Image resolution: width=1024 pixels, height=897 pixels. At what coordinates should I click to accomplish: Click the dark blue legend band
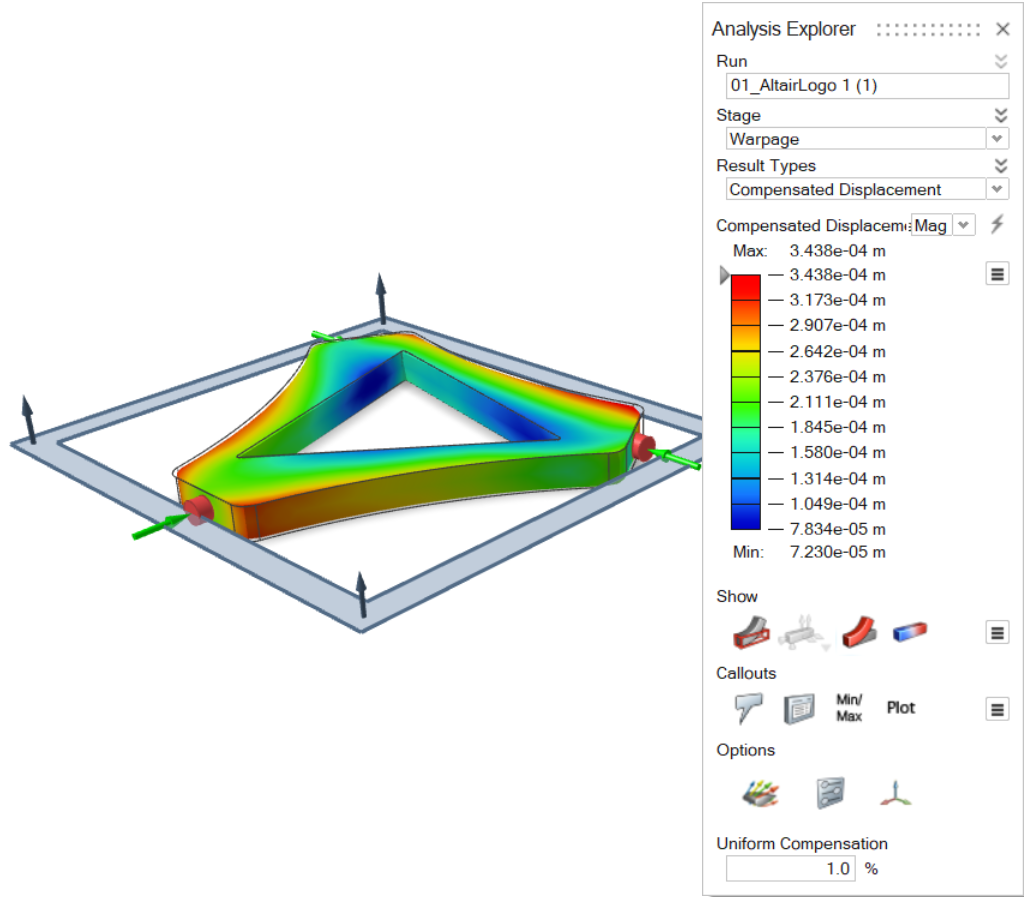[746, 516]
